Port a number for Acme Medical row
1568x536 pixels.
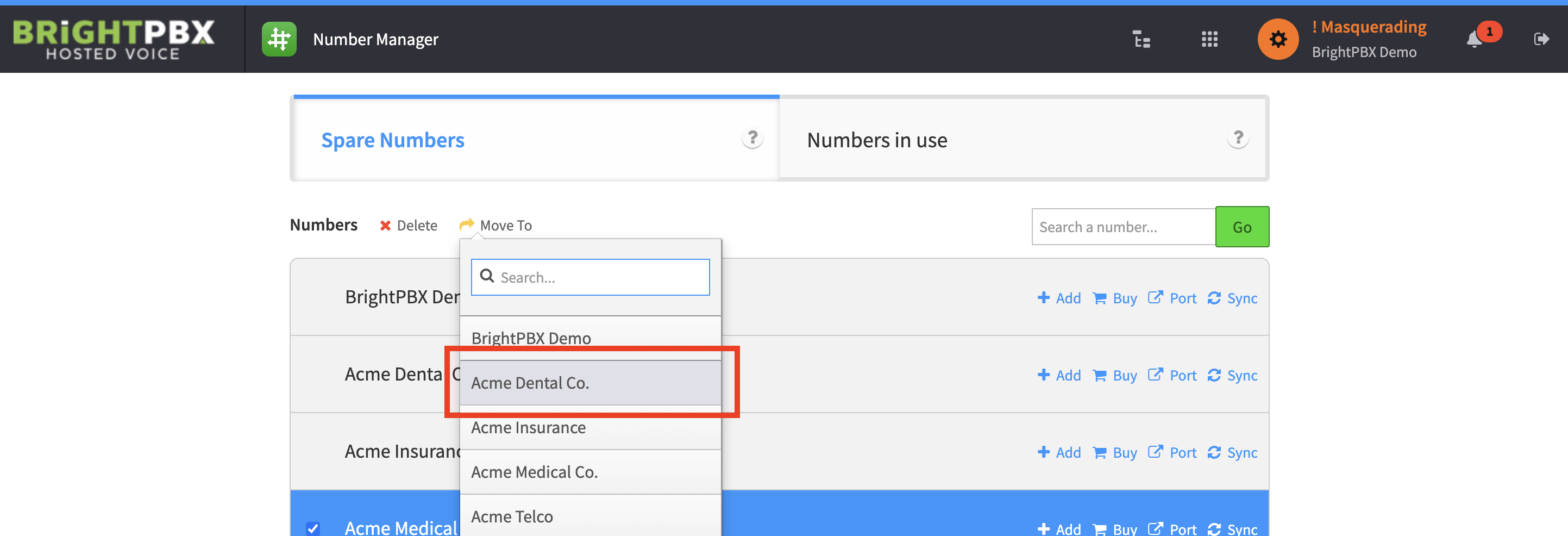click(1172, 529)
